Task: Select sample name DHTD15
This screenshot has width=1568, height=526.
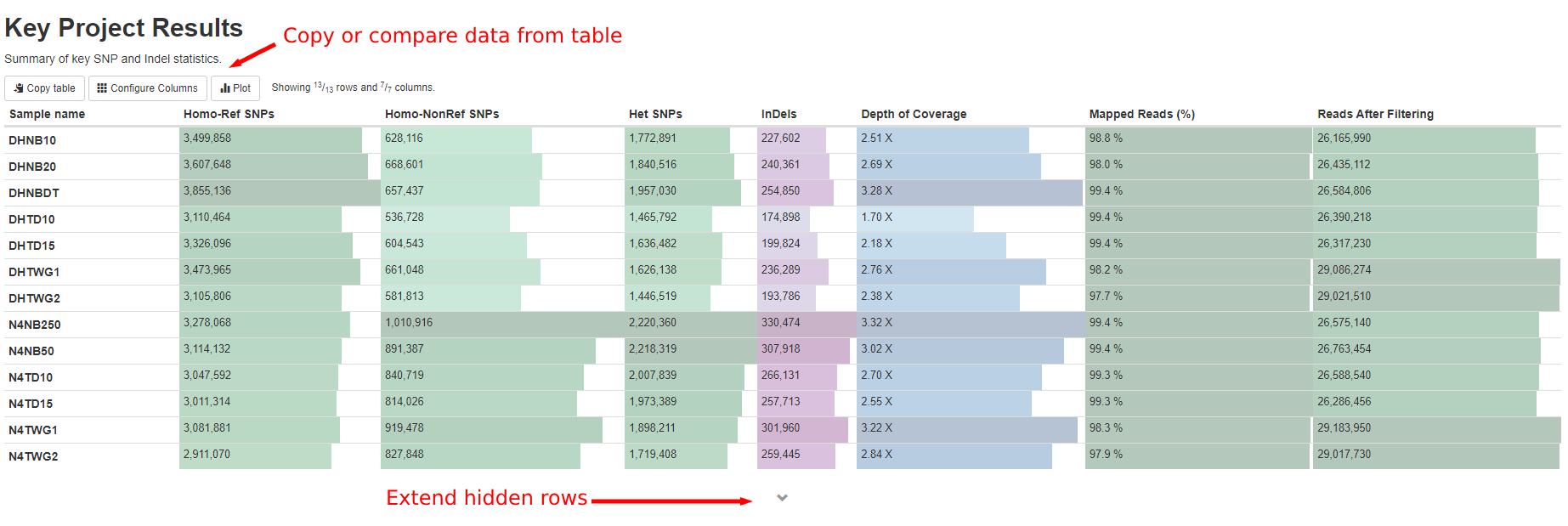Action: tap(31, 246)
